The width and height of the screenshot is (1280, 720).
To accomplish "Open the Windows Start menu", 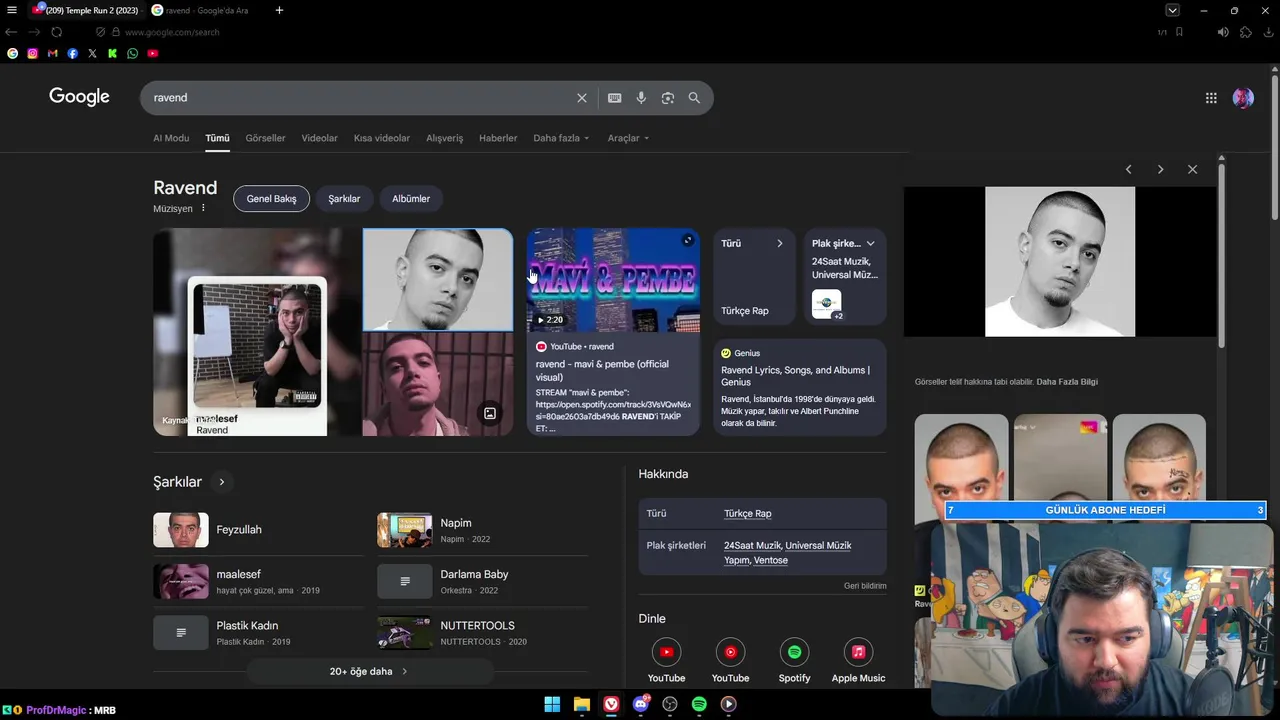I will [x=552, y=704].
